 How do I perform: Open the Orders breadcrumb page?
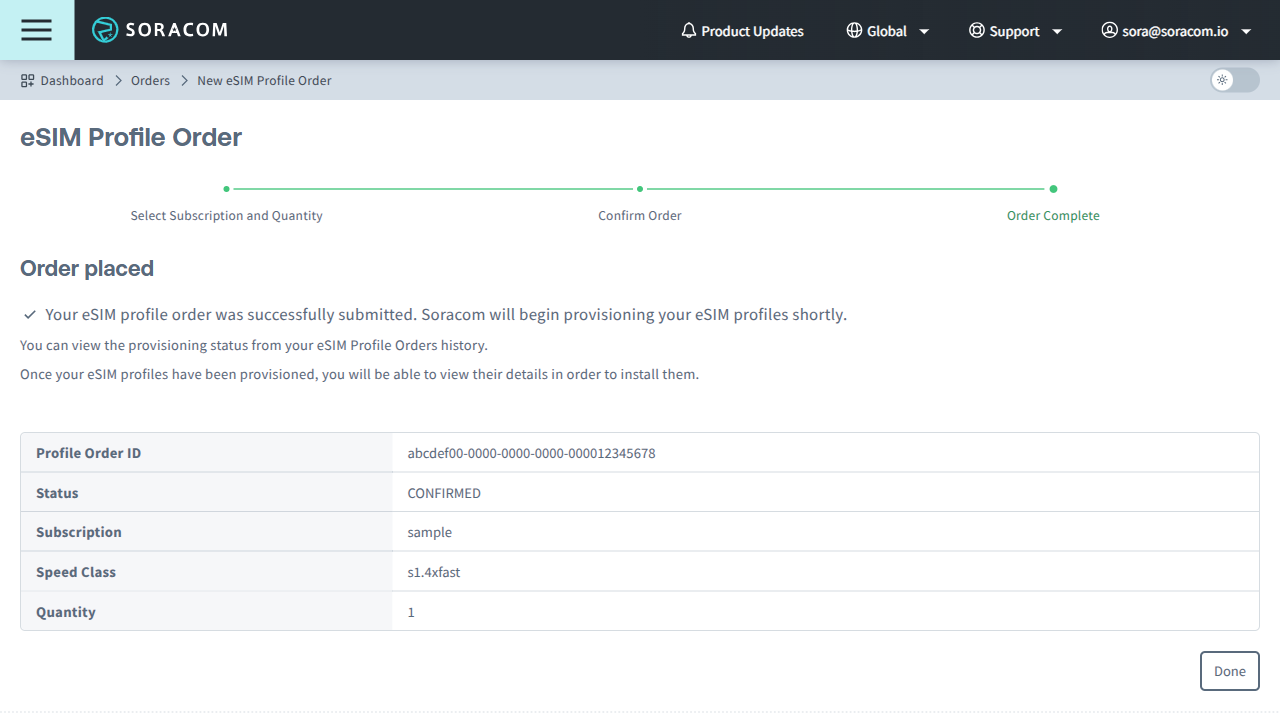(150, 80)
